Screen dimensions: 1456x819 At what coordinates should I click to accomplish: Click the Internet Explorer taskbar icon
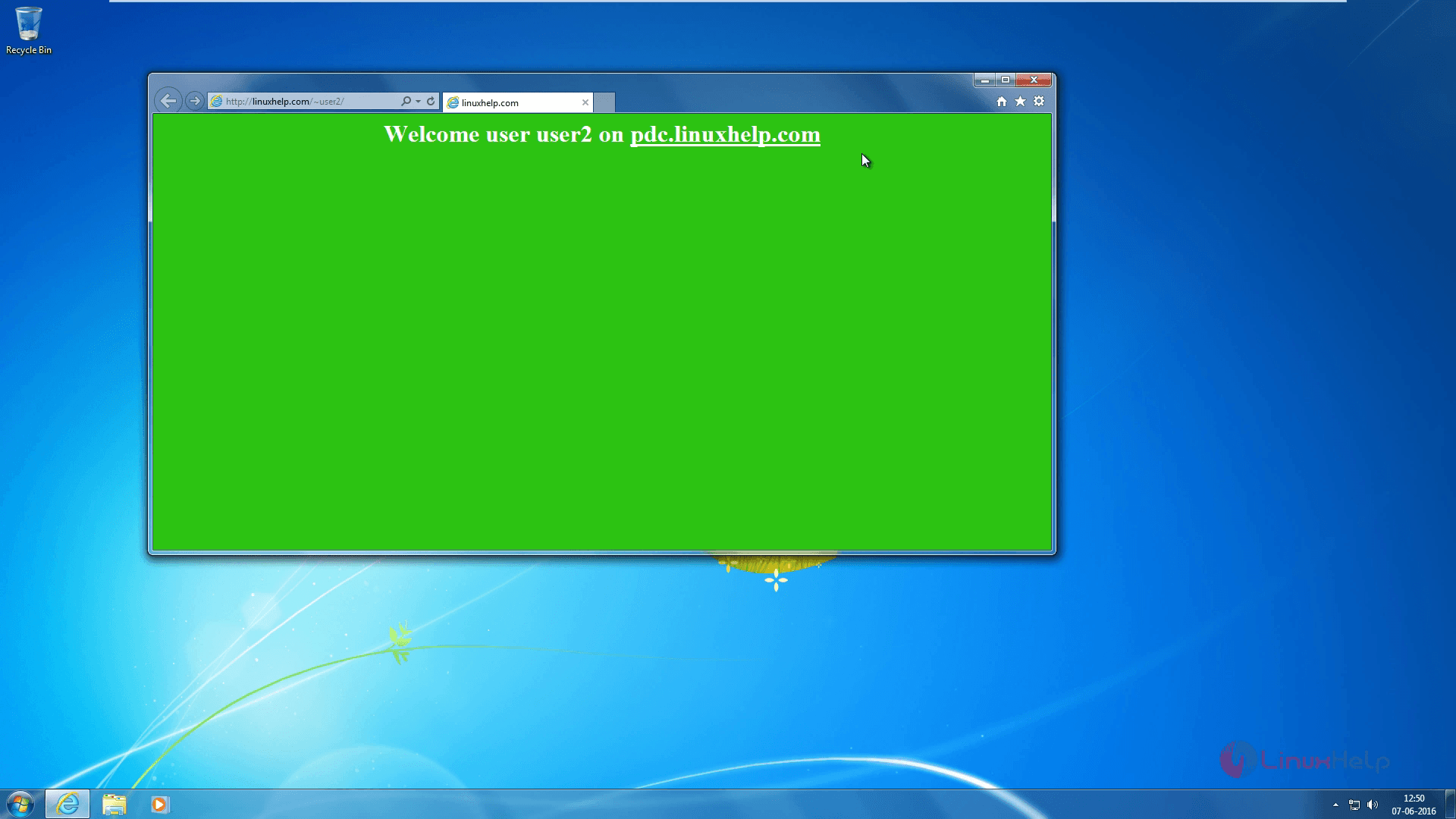pos(67,804)
